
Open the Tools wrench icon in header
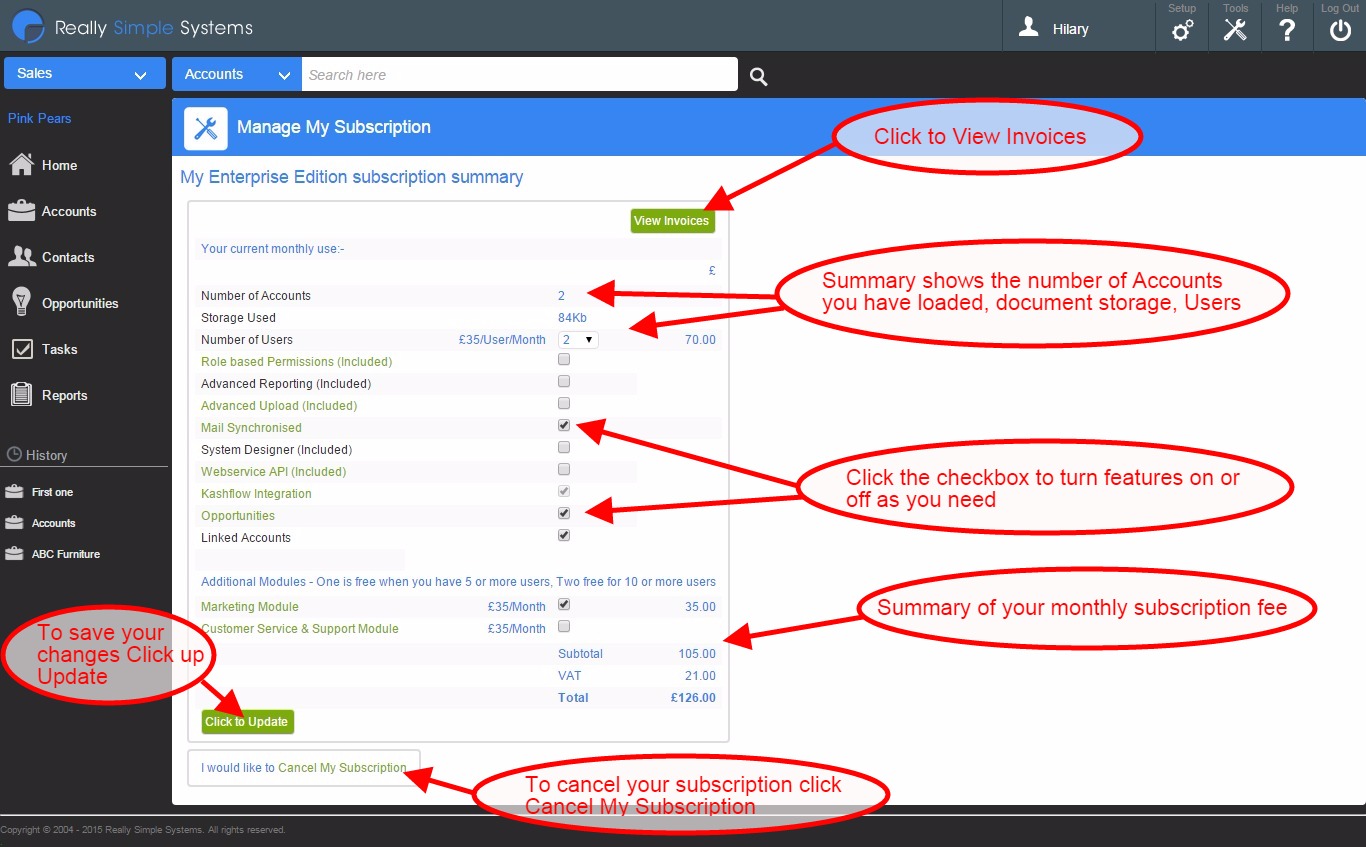[x=1235, y=31]
